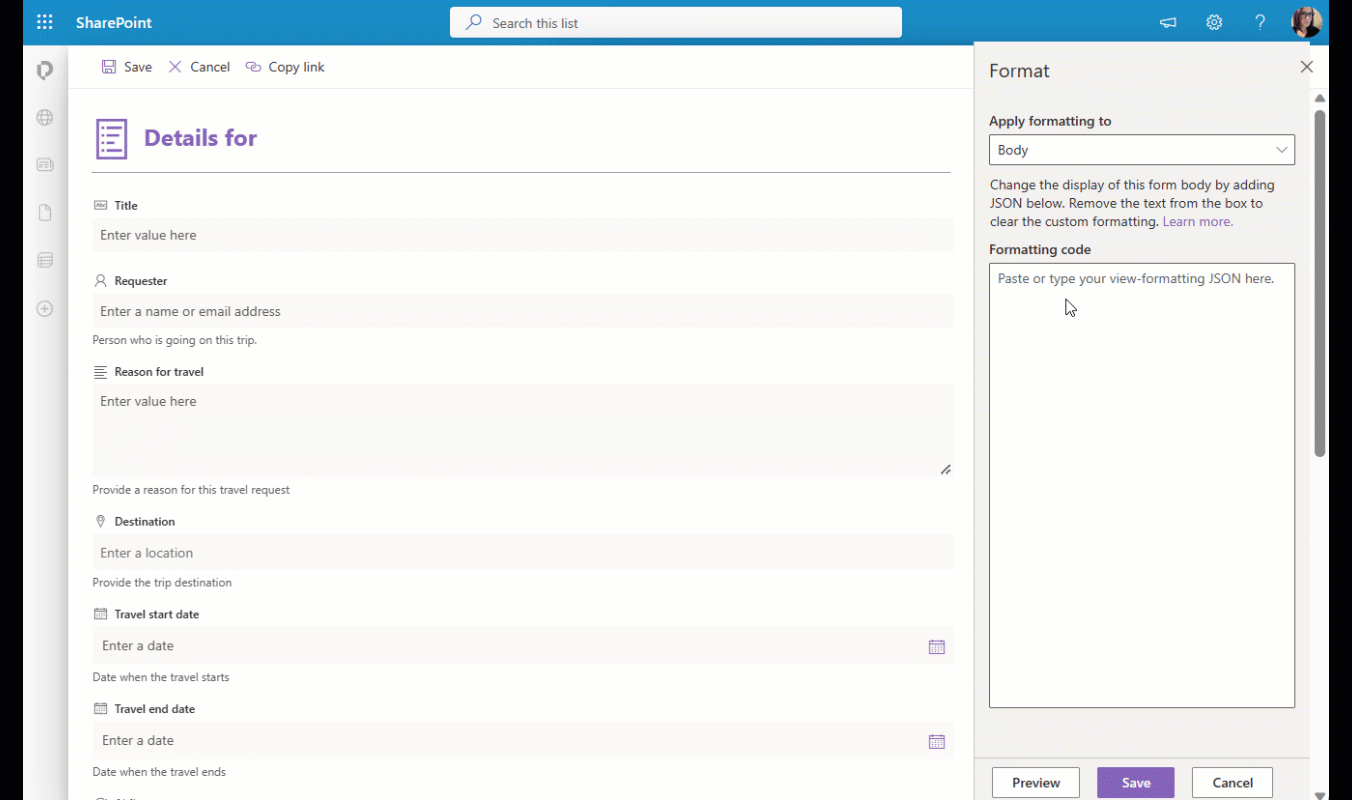The height and width of the screenshot is (800, 1352).
Task: Open the calendar picker for Travel start date
Action: [937, 646]
